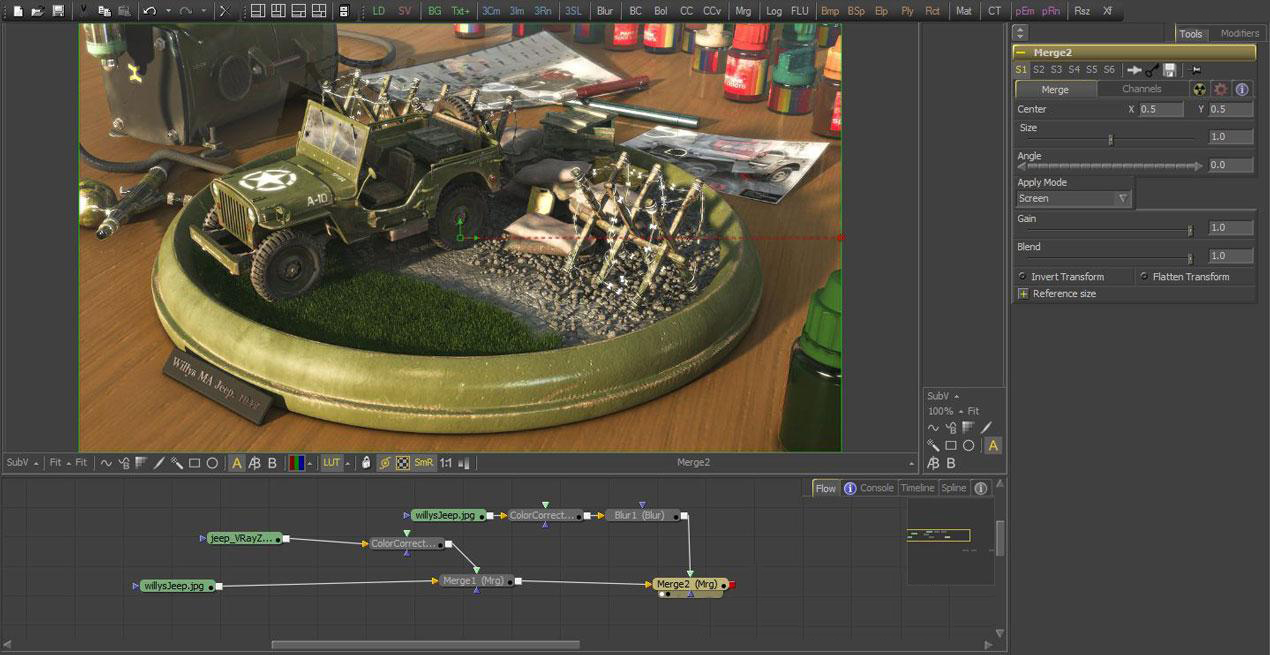1270x655 pixels.
Task: Click the Undo arrow icon
Action: click(149, 11)
